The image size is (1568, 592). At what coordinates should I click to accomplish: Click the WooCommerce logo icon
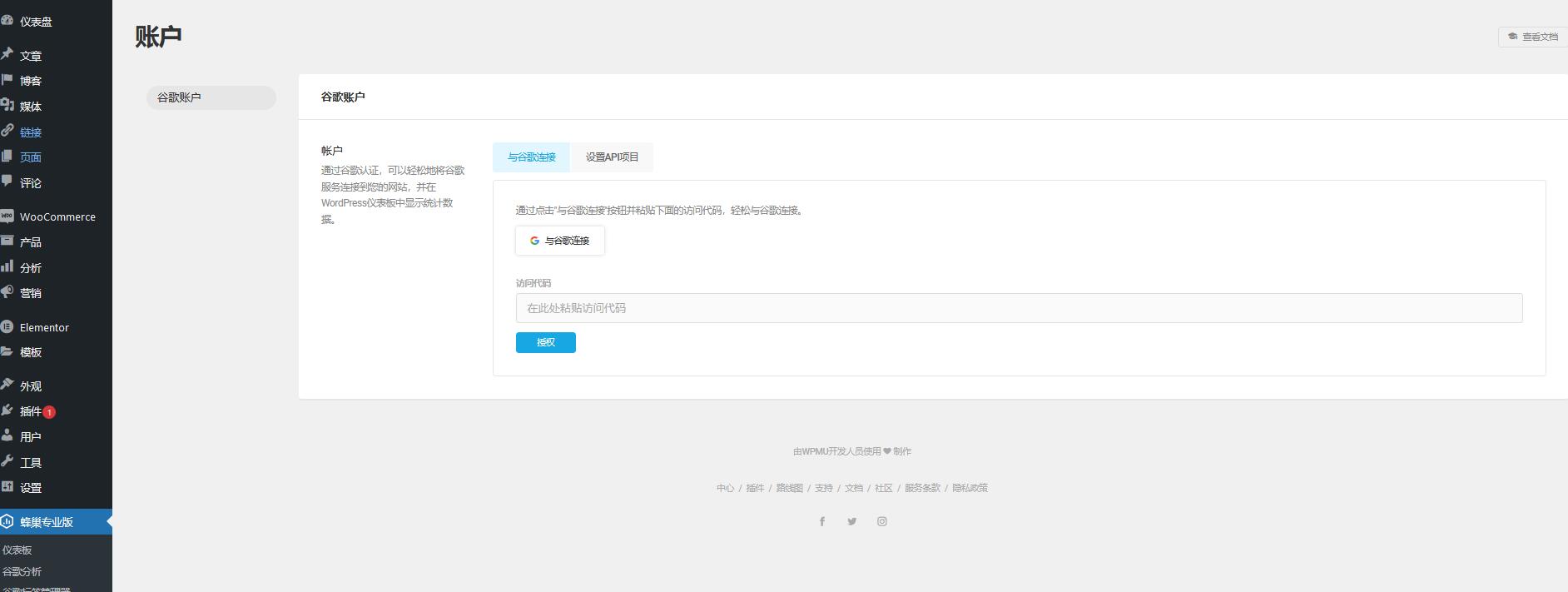(x=7, y=216)
